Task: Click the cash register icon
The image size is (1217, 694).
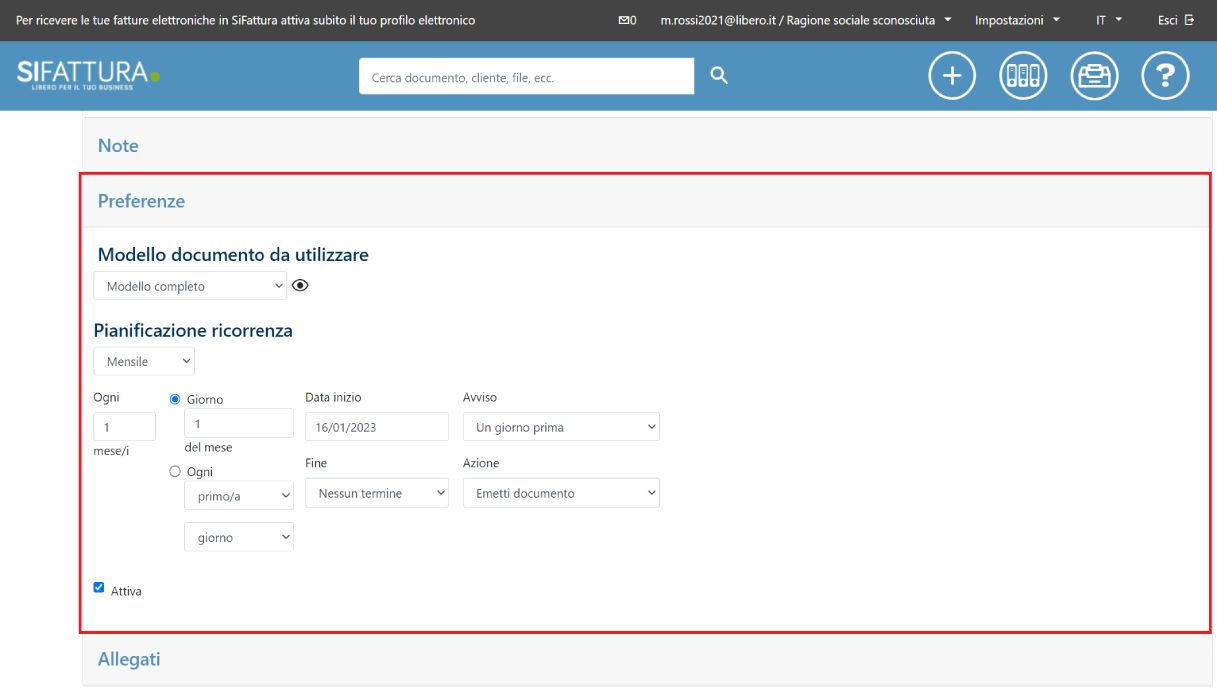Action: (1094, 76)
